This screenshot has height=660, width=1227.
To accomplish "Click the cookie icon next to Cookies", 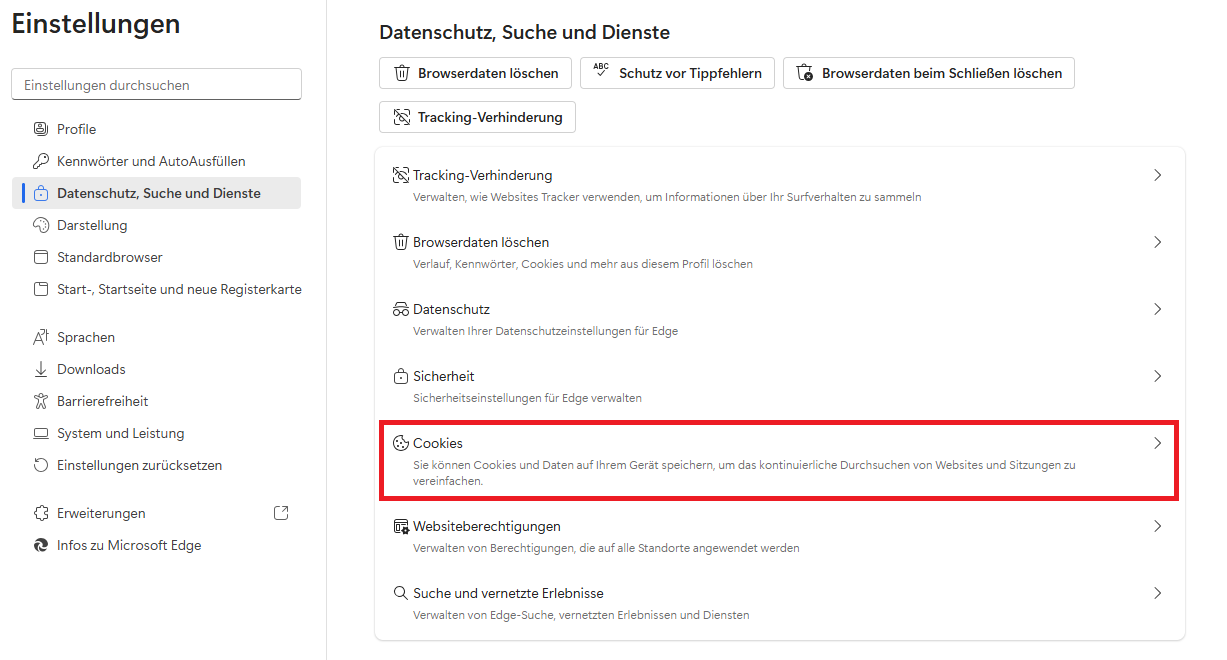I will coord(401,443).
